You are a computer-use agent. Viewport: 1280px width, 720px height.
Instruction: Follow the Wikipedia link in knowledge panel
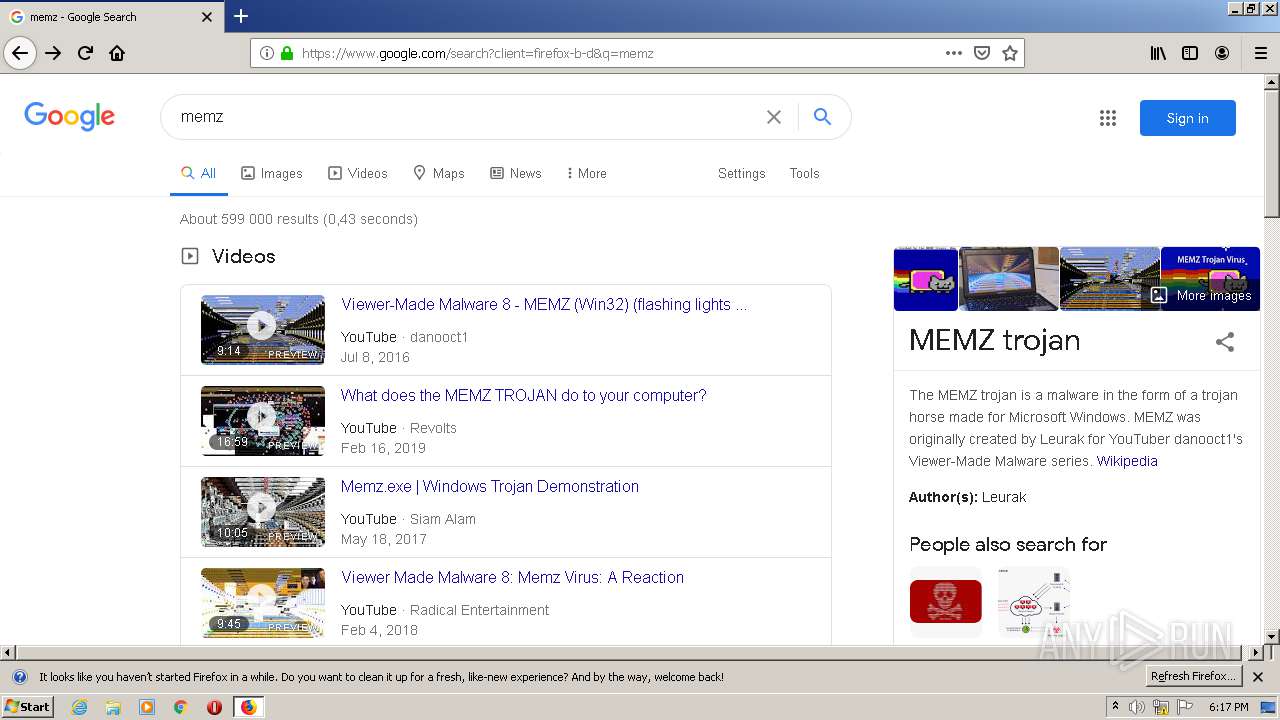tap(1127, 461)
